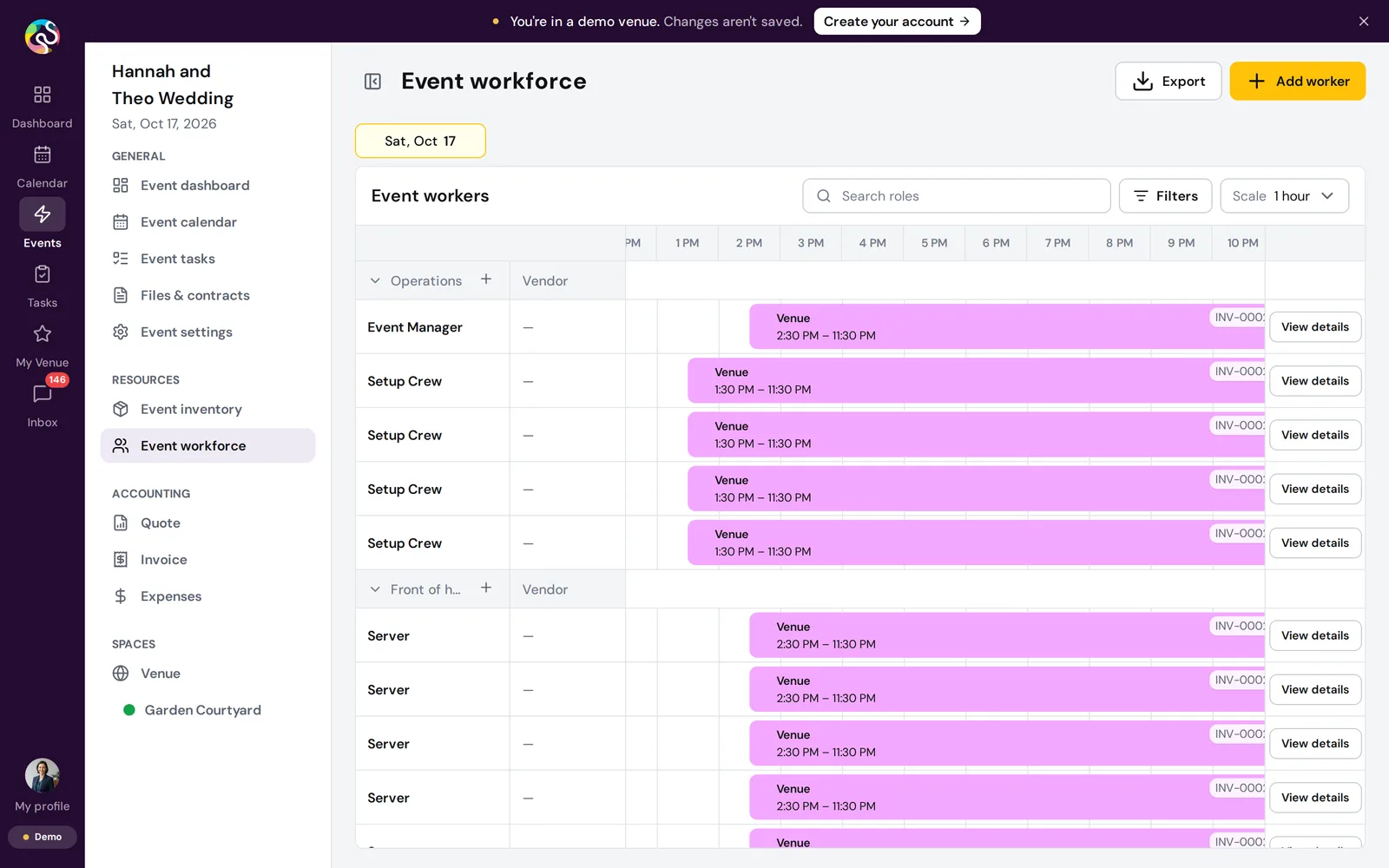The height and width of the screenshot is (868, 1389).
Task: Focus the Search roles field
Action: pos(957,196)
